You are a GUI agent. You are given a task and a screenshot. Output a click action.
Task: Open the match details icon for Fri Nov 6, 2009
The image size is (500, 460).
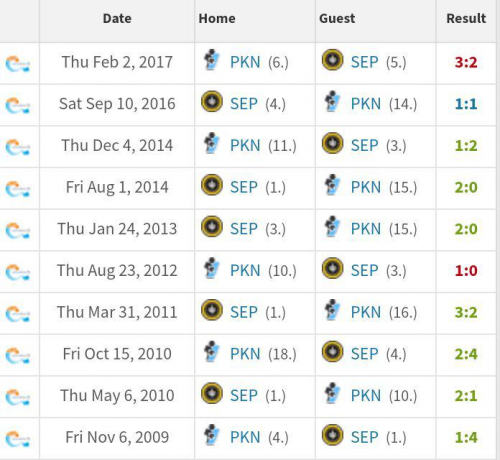pos(18,439)
